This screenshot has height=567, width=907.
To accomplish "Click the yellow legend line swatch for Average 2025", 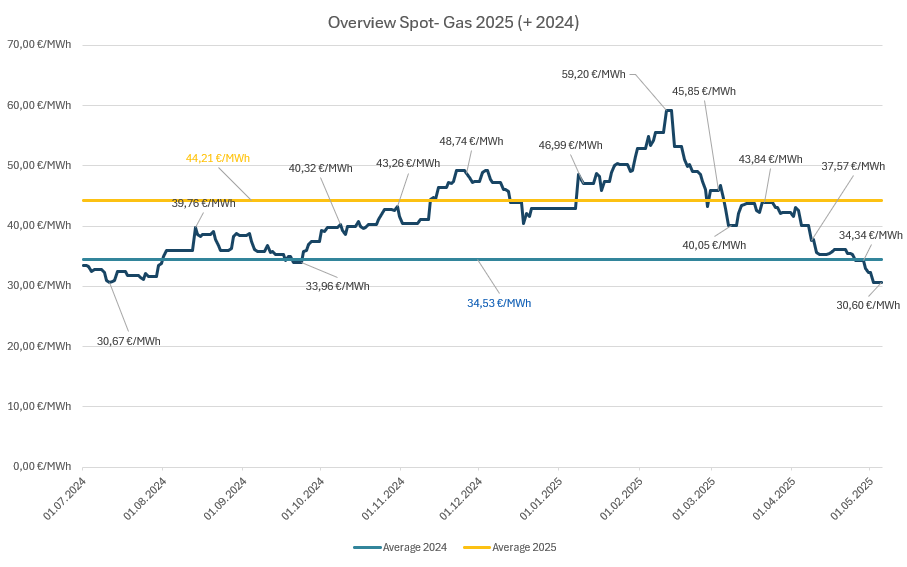I will (x=477, y=547).
